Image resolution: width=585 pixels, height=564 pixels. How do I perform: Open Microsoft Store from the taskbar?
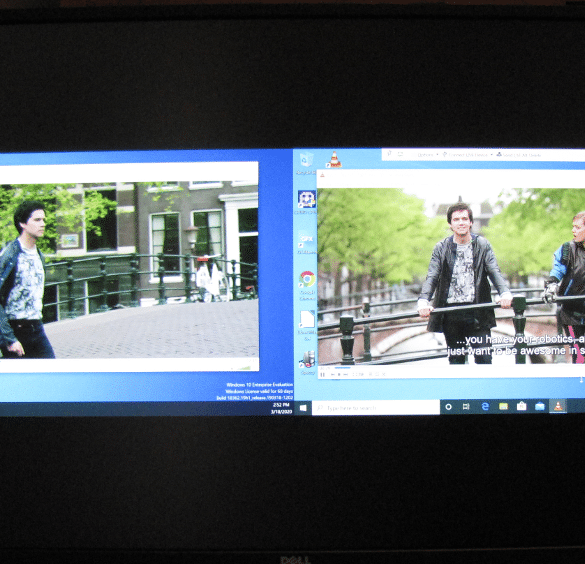tap(522, 406)
